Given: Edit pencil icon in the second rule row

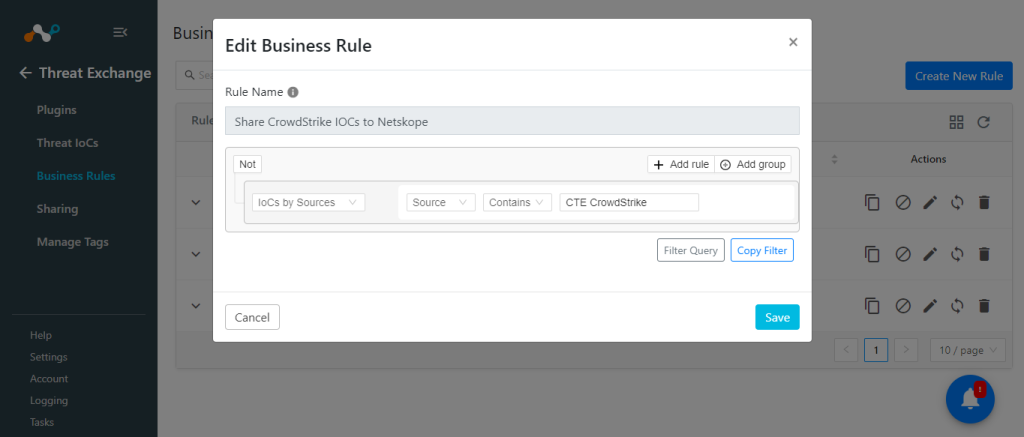Looking at the screenshot, I should point(930,254).
